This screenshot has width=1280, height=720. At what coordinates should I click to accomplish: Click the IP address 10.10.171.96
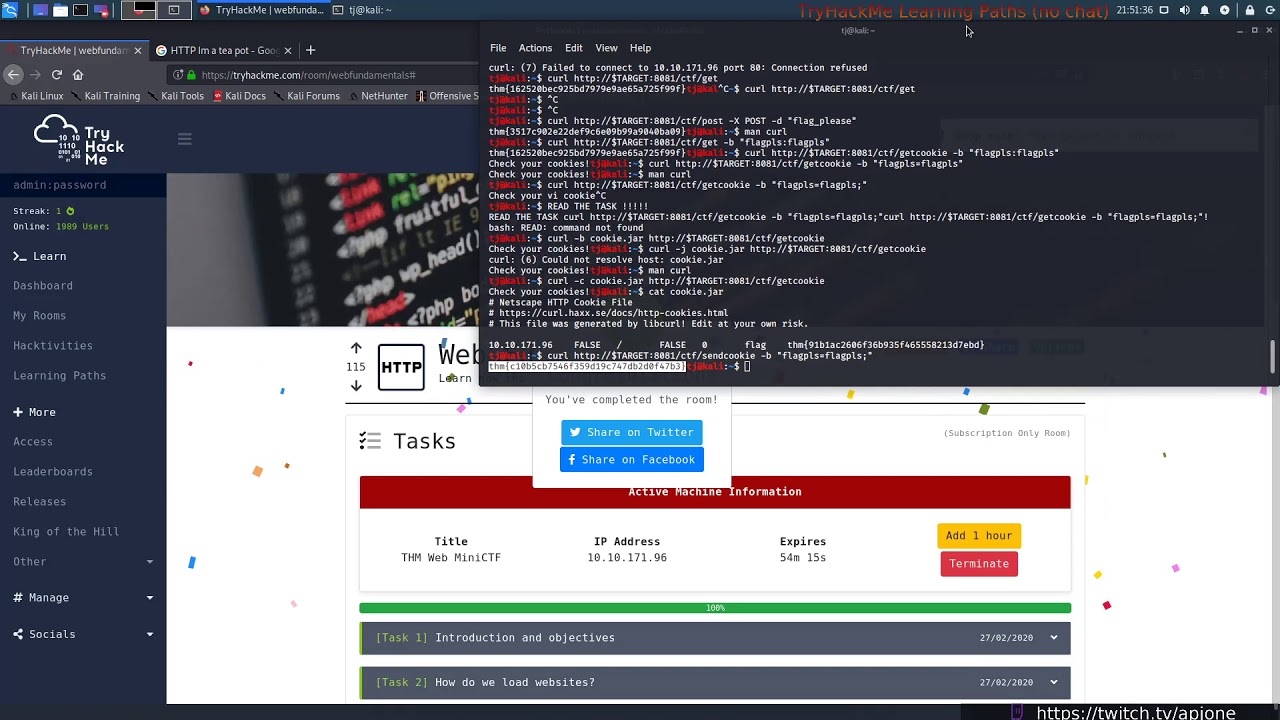(x=627, y=558)
